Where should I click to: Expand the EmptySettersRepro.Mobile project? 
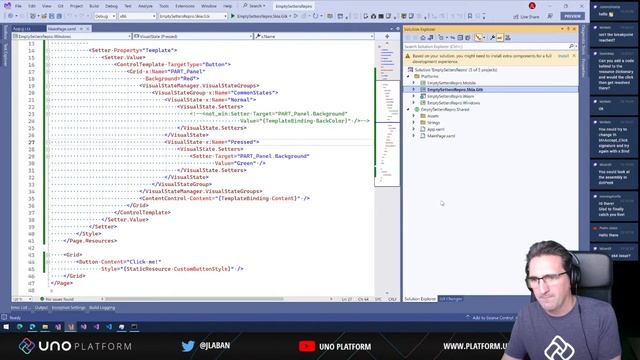414,83
